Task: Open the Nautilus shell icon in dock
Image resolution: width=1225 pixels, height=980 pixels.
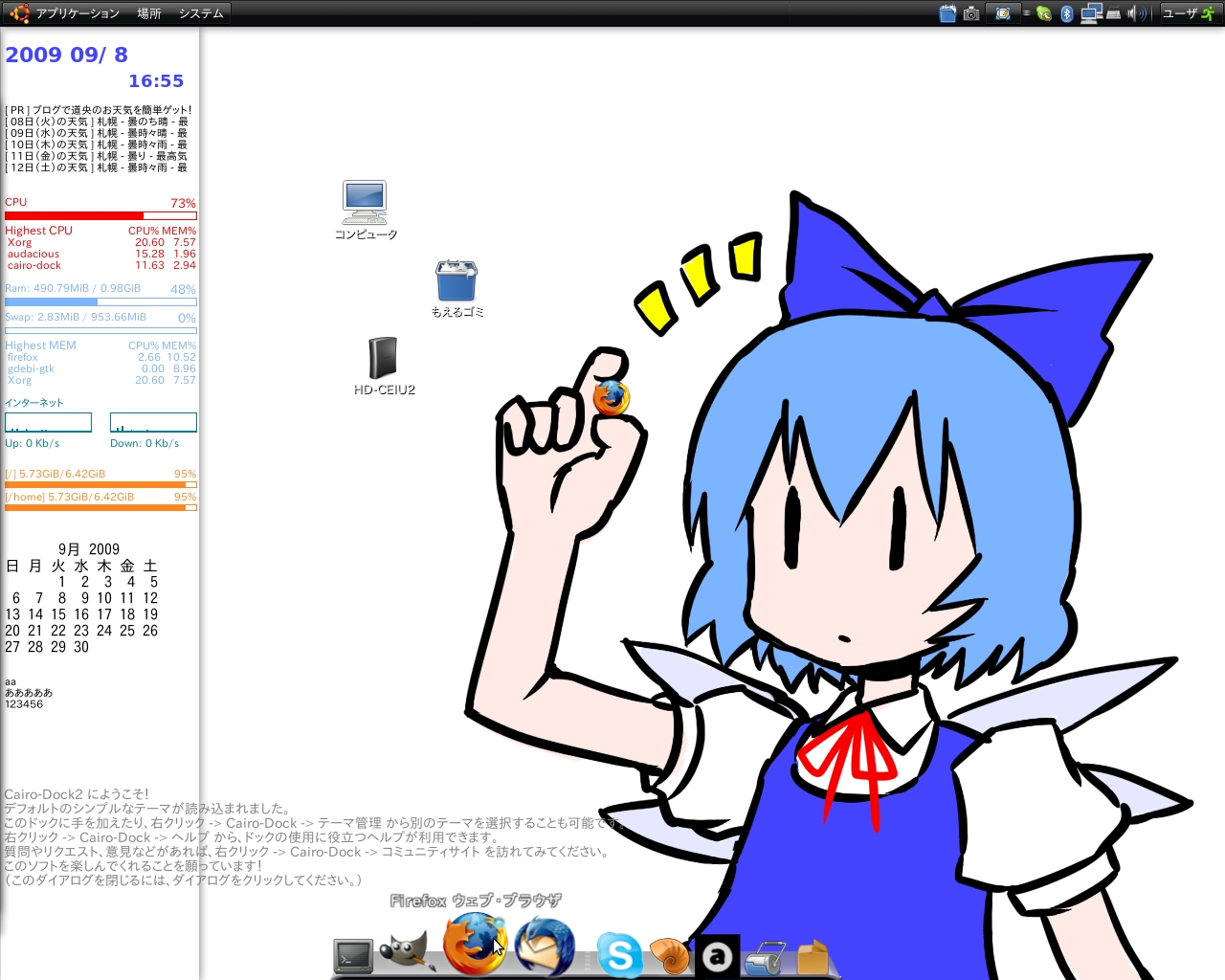Action: [x=669, y=955]
